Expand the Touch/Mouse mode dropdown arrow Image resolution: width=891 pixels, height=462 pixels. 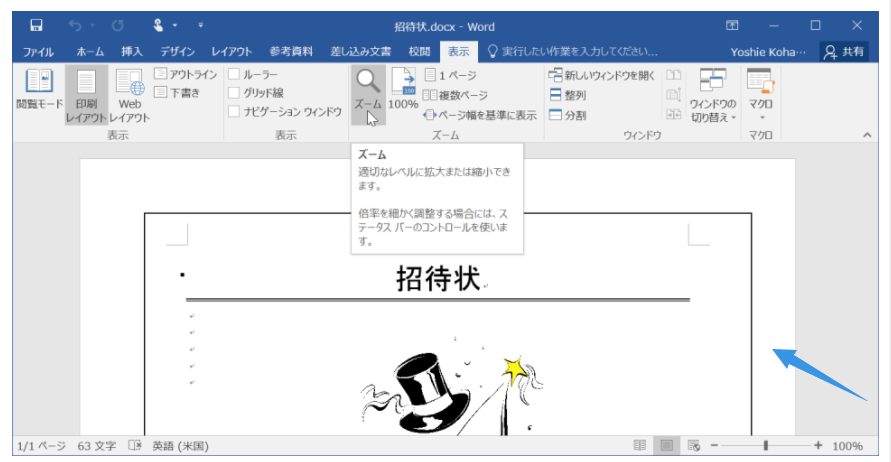point(175,26)
